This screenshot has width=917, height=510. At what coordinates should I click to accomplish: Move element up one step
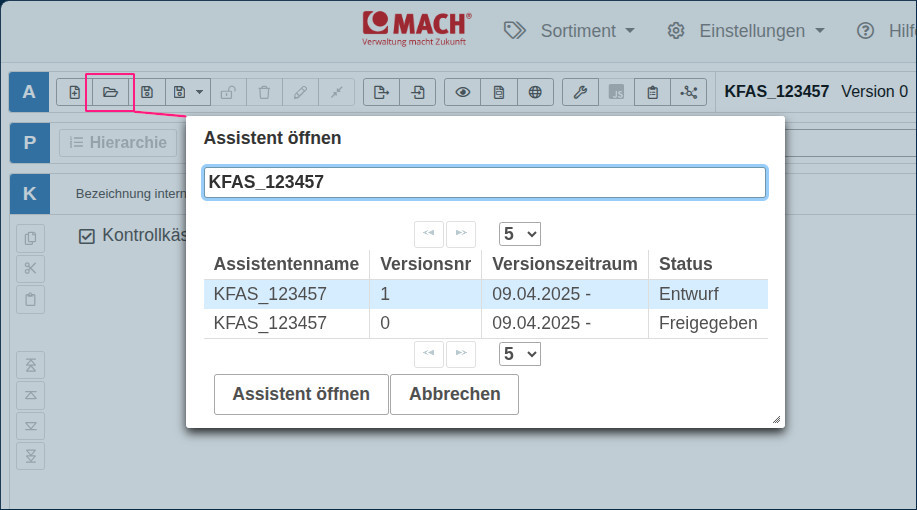(30, 395)
